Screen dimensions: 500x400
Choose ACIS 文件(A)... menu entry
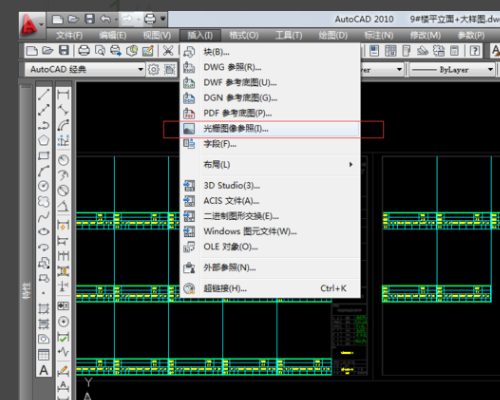tap(270, 201)
